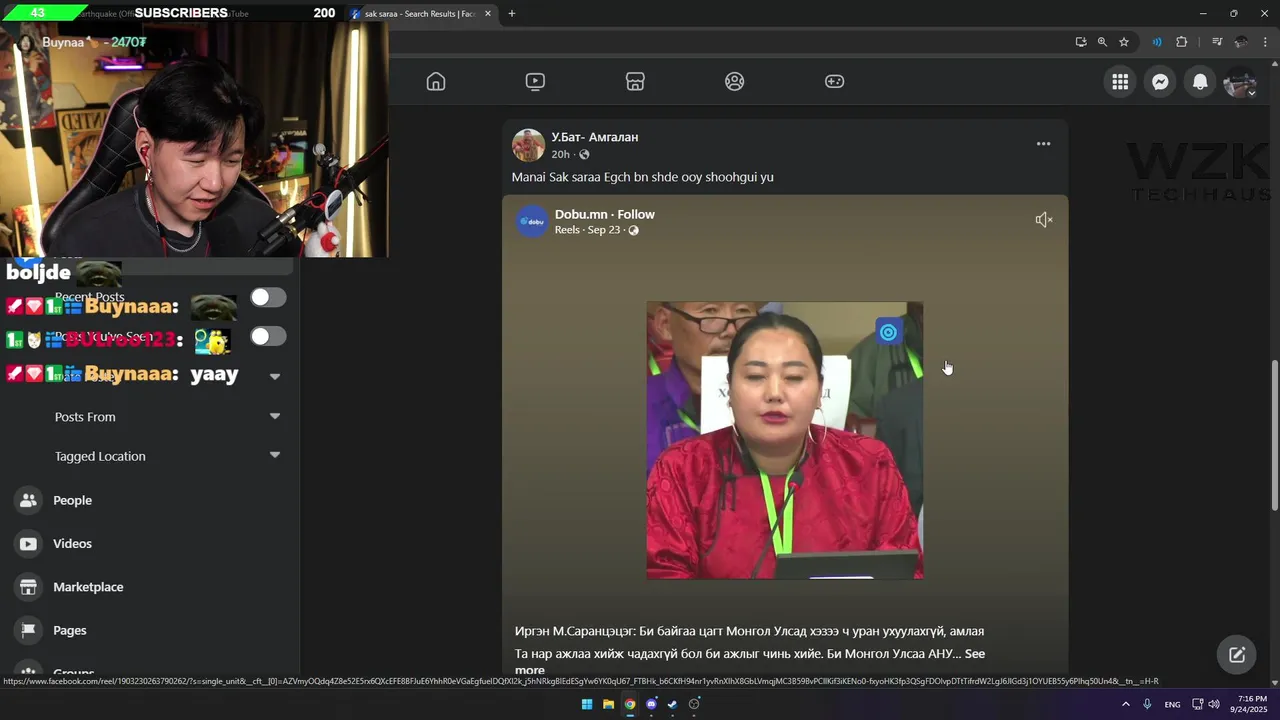Open the Dobu.mn page name
1280x720 pixels.
[581, 214]
